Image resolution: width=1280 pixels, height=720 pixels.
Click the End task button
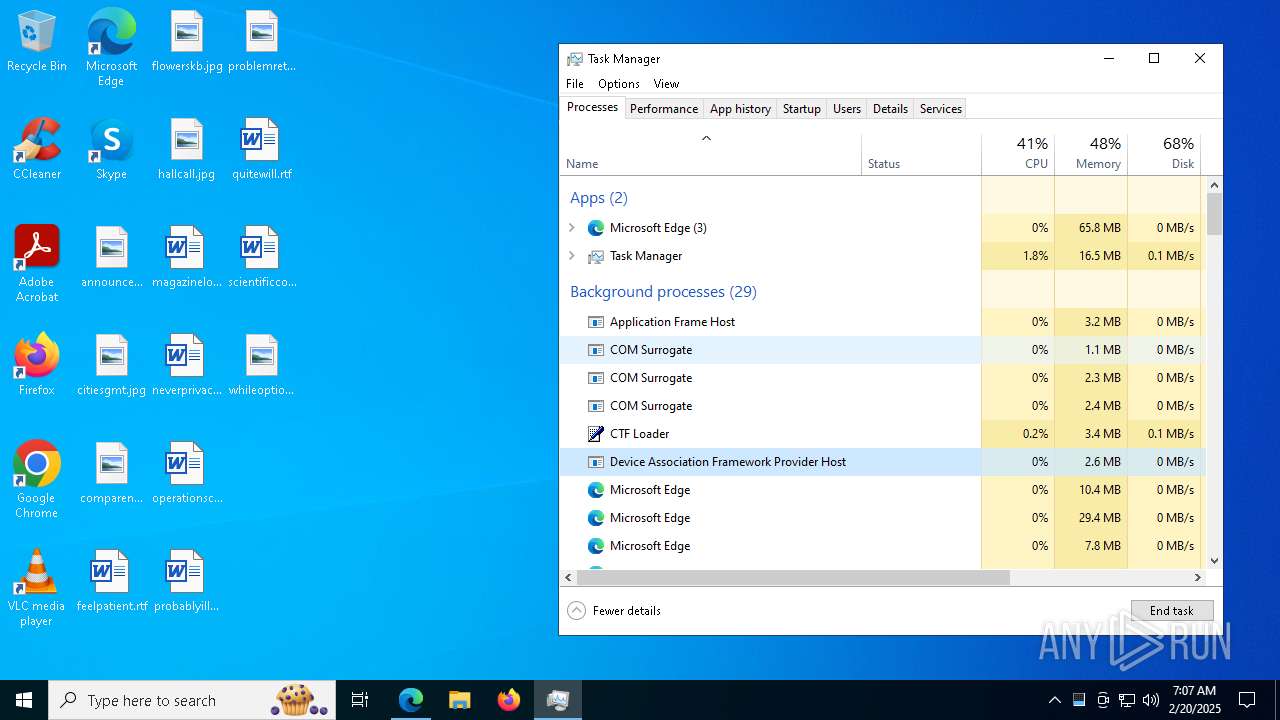(1172, 611)
